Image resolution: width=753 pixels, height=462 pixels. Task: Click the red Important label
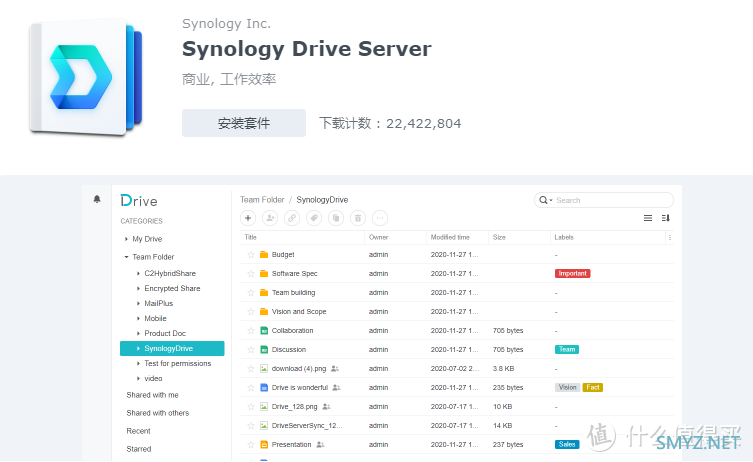point(572,273)
